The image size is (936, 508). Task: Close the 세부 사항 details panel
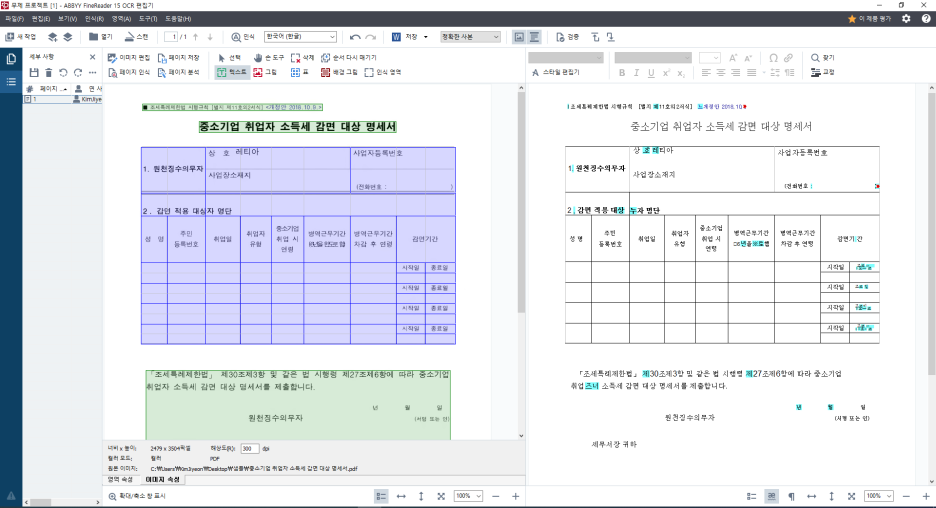click(93, 57)
